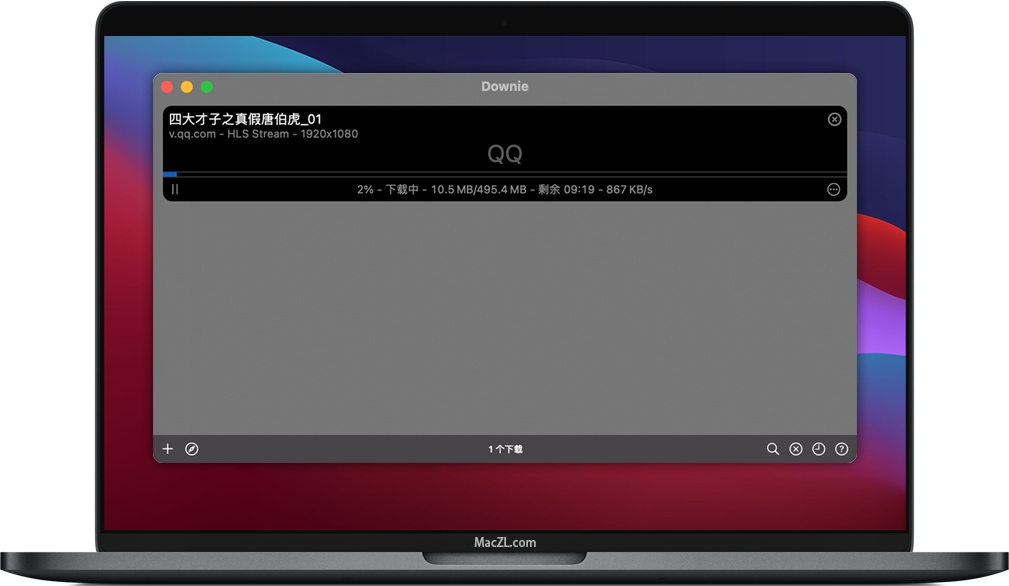
Task: Cancel the download with the X icon
Action: [x=834, y=119]
